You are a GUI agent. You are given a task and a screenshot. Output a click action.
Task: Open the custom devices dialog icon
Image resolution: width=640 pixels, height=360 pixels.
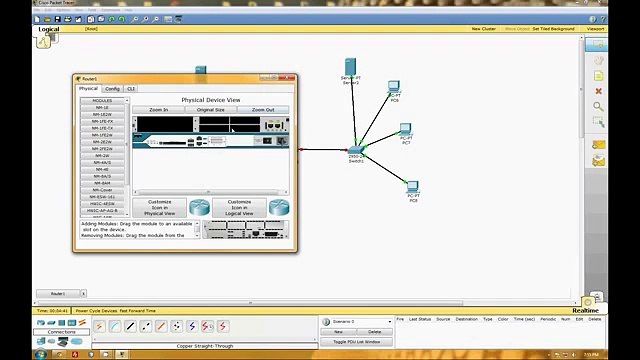(x=178, y=19)
